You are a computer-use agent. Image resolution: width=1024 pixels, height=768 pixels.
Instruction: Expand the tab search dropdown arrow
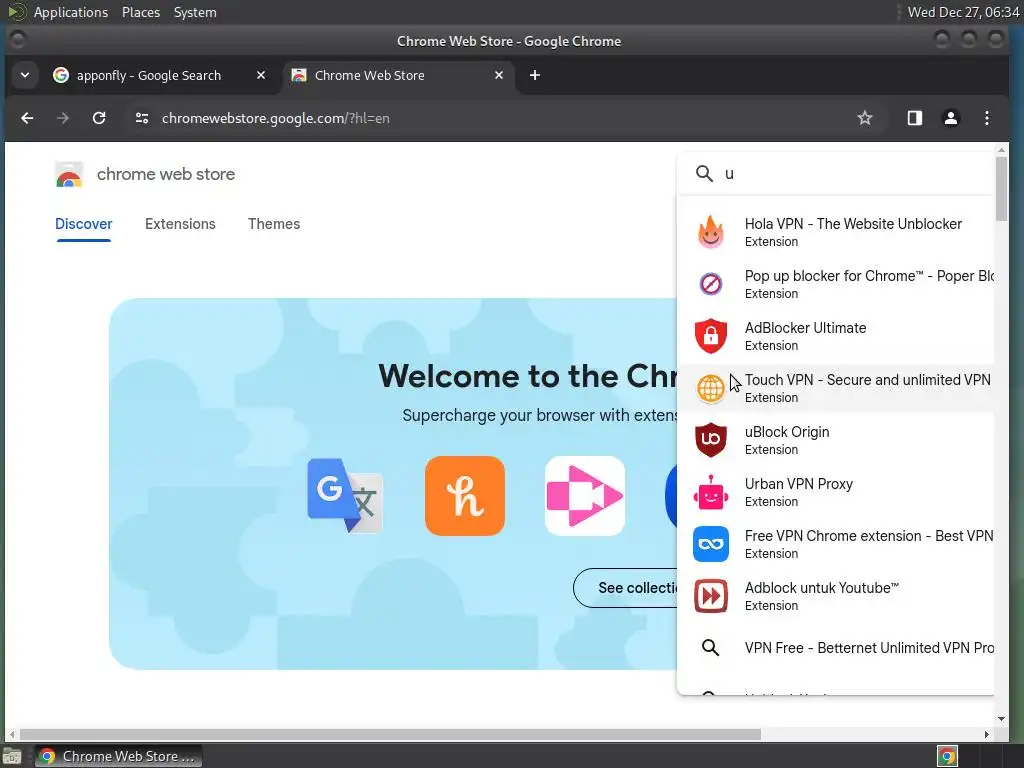(25, 75)
